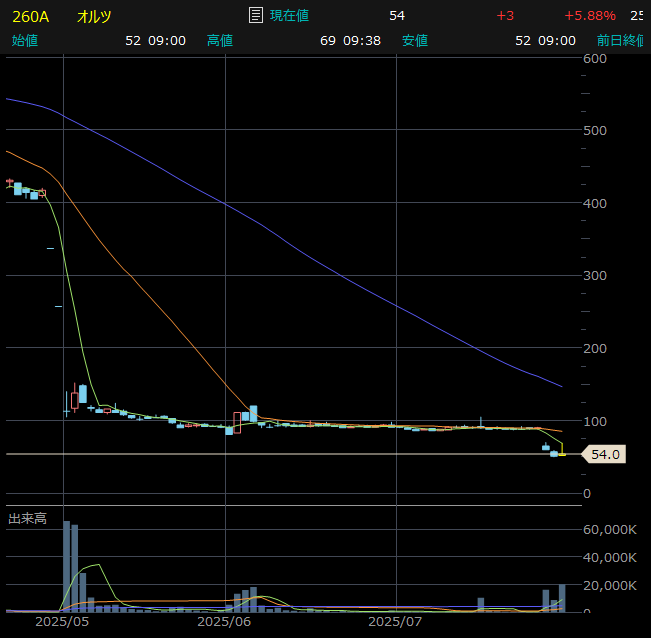Click the 2025/05 date axis label
Viewport: 651px width, 638px height.
[62, 621]
